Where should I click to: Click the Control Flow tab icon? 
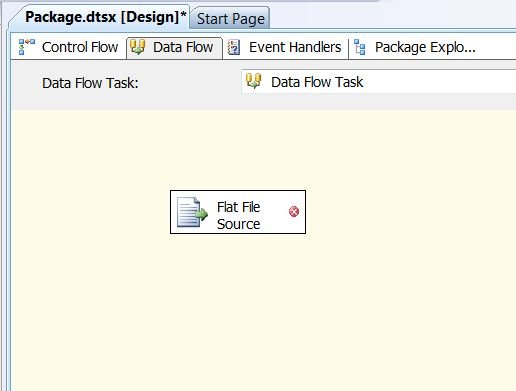[x=27, y=47]
